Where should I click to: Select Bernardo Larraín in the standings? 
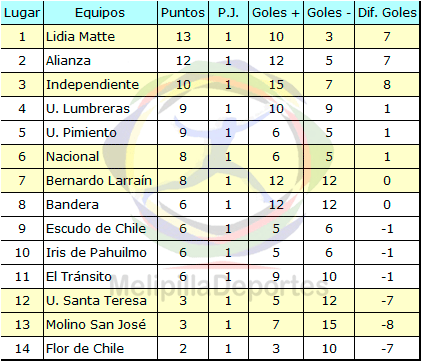[x=99, y=181]
